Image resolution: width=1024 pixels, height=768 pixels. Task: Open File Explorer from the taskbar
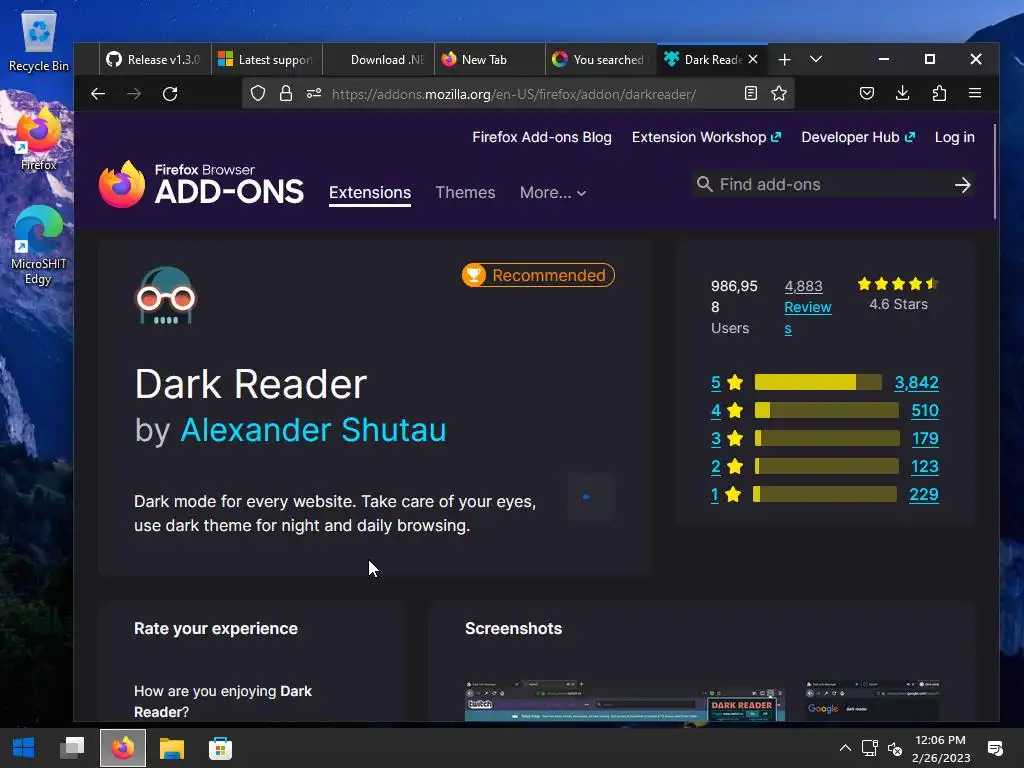[172, 748]
